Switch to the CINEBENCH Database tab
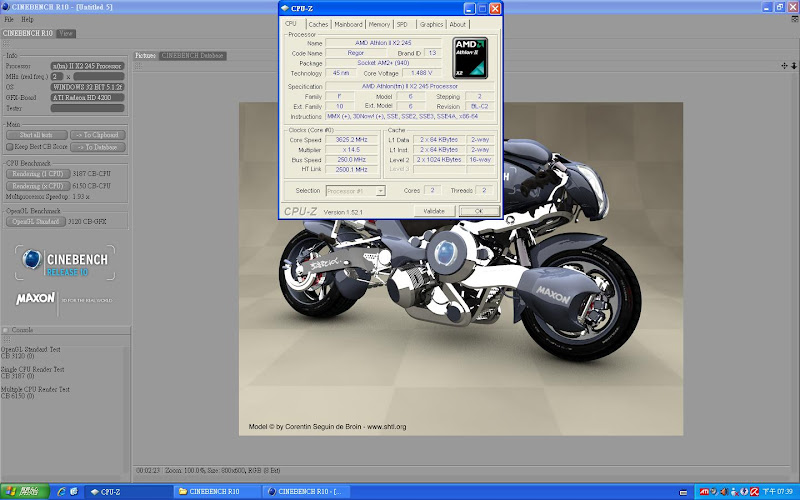The width and height of the screenshot is (800, 500). pyautogui.click(x=193, y=55)
